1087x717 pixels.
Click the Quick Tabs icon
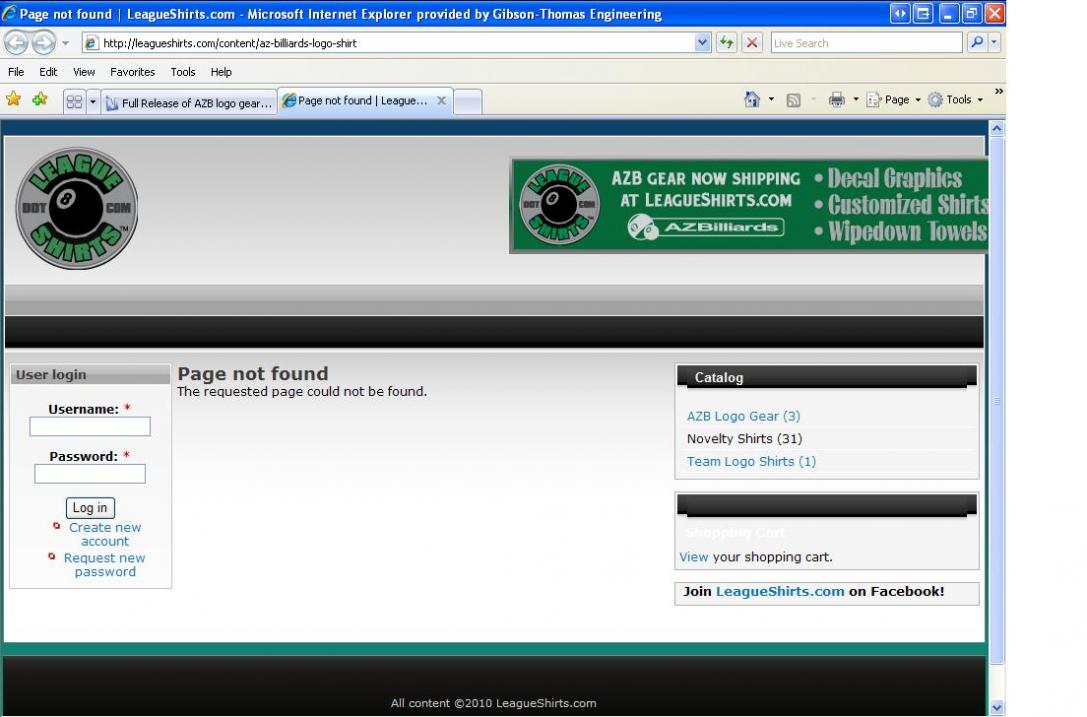click(74, 103)
